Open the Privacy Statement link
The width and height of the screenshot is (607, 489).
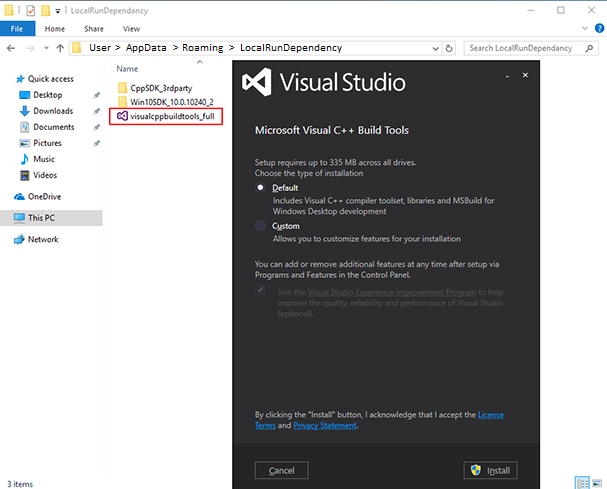(325, 425)
